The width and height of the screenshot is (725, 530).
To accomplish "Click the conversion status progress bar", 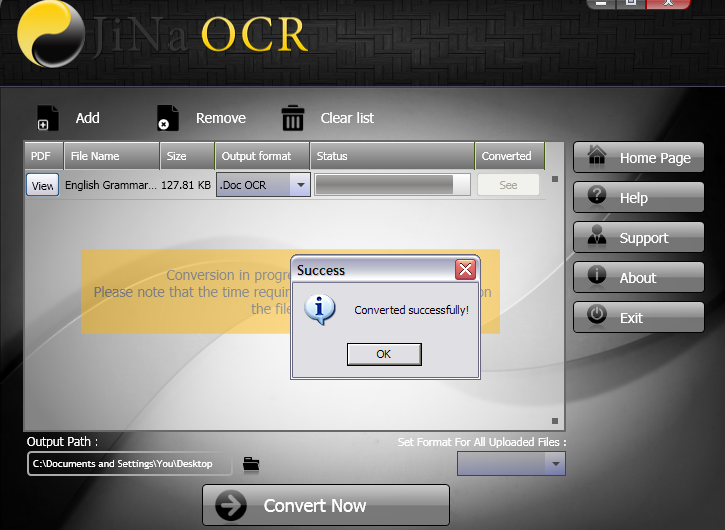I will pyautogui.click(x=392, y=185).
